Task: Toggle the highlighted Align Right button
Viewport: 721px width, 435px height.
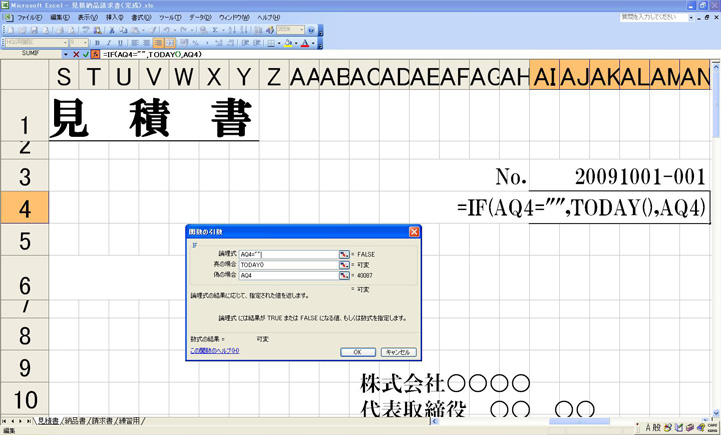Action: [158, 43]
